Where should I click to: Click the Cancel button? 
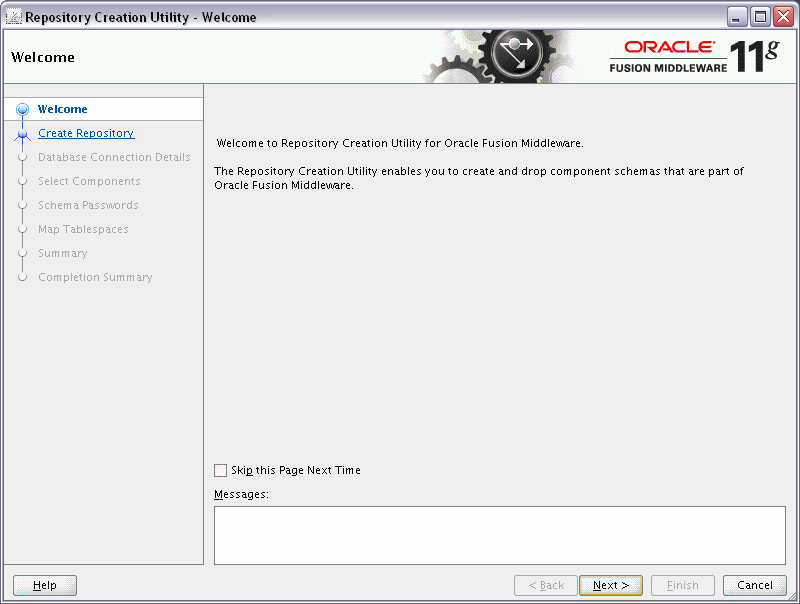pos(754,585)
